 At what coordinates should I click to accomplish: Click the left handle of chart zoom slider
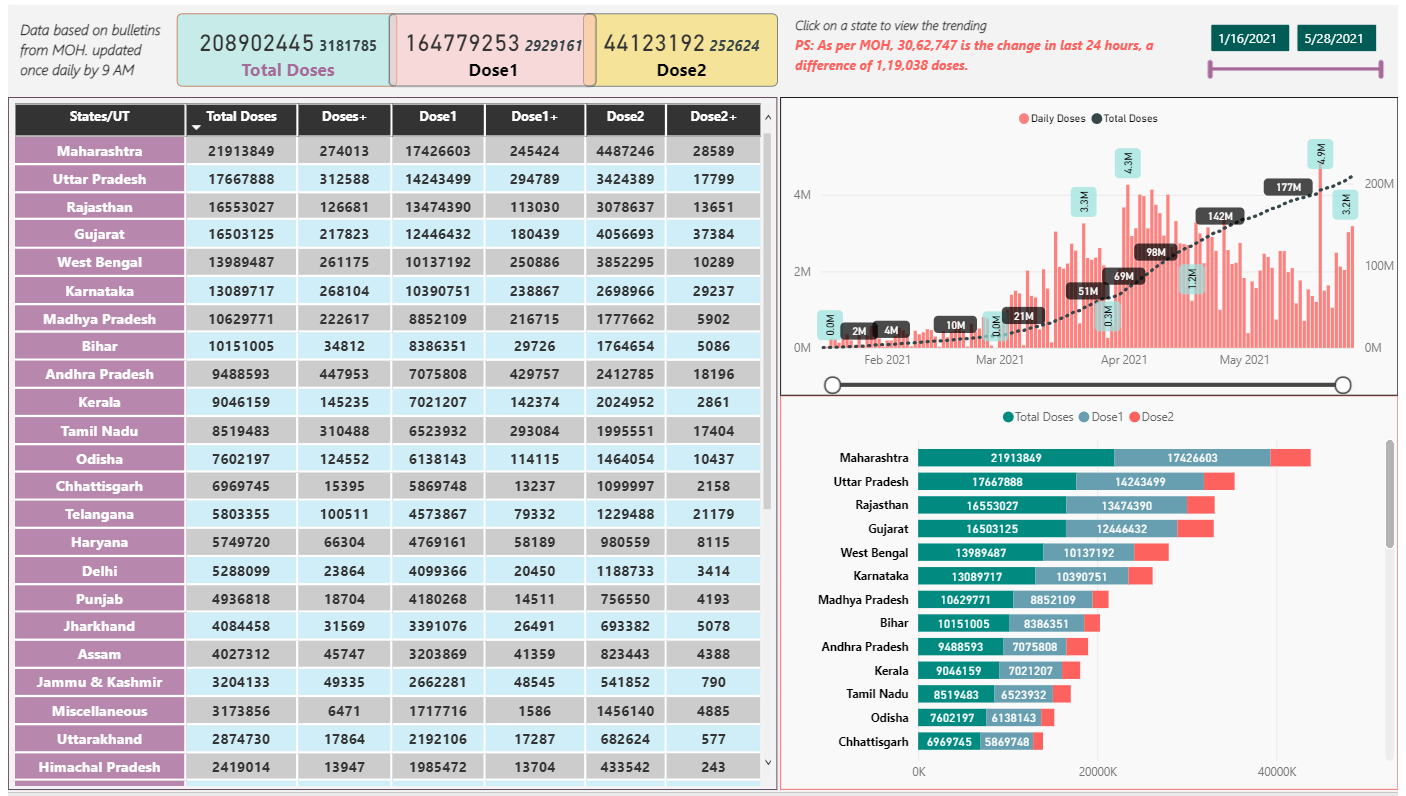(832, 385)
